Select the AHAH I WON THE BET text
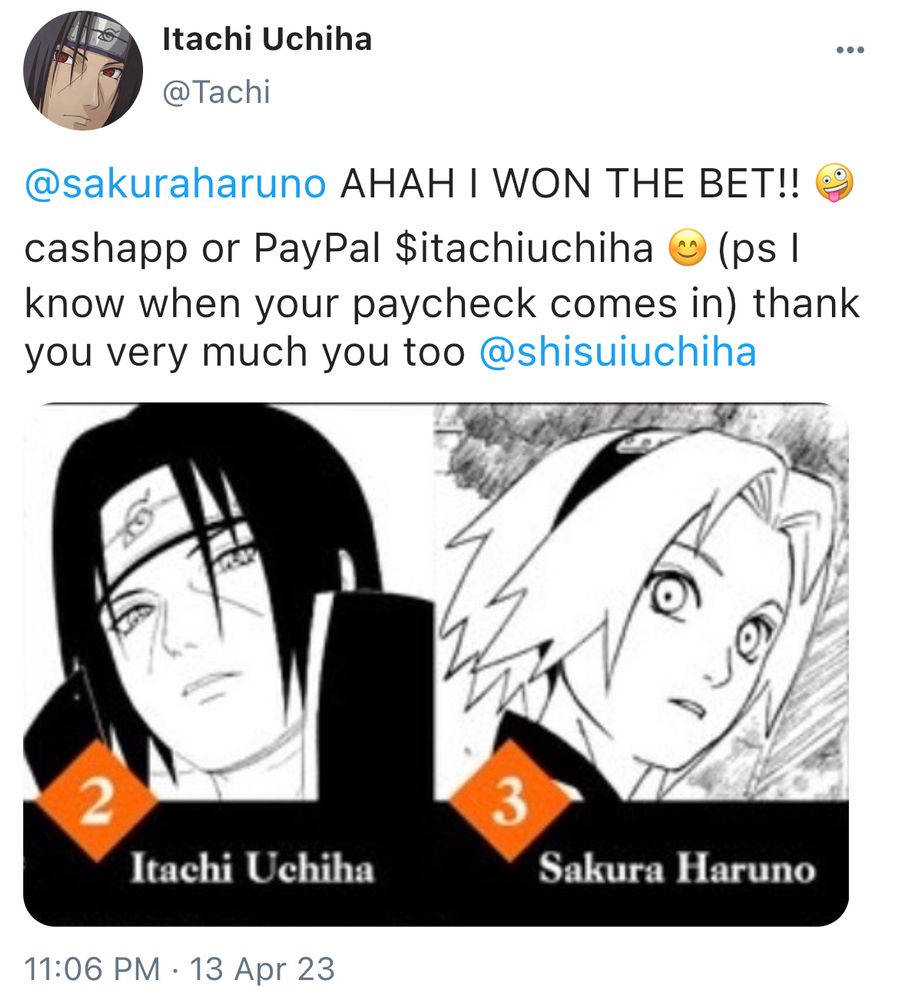Screen dimensions: 899x1000 [x=569, y=184]
